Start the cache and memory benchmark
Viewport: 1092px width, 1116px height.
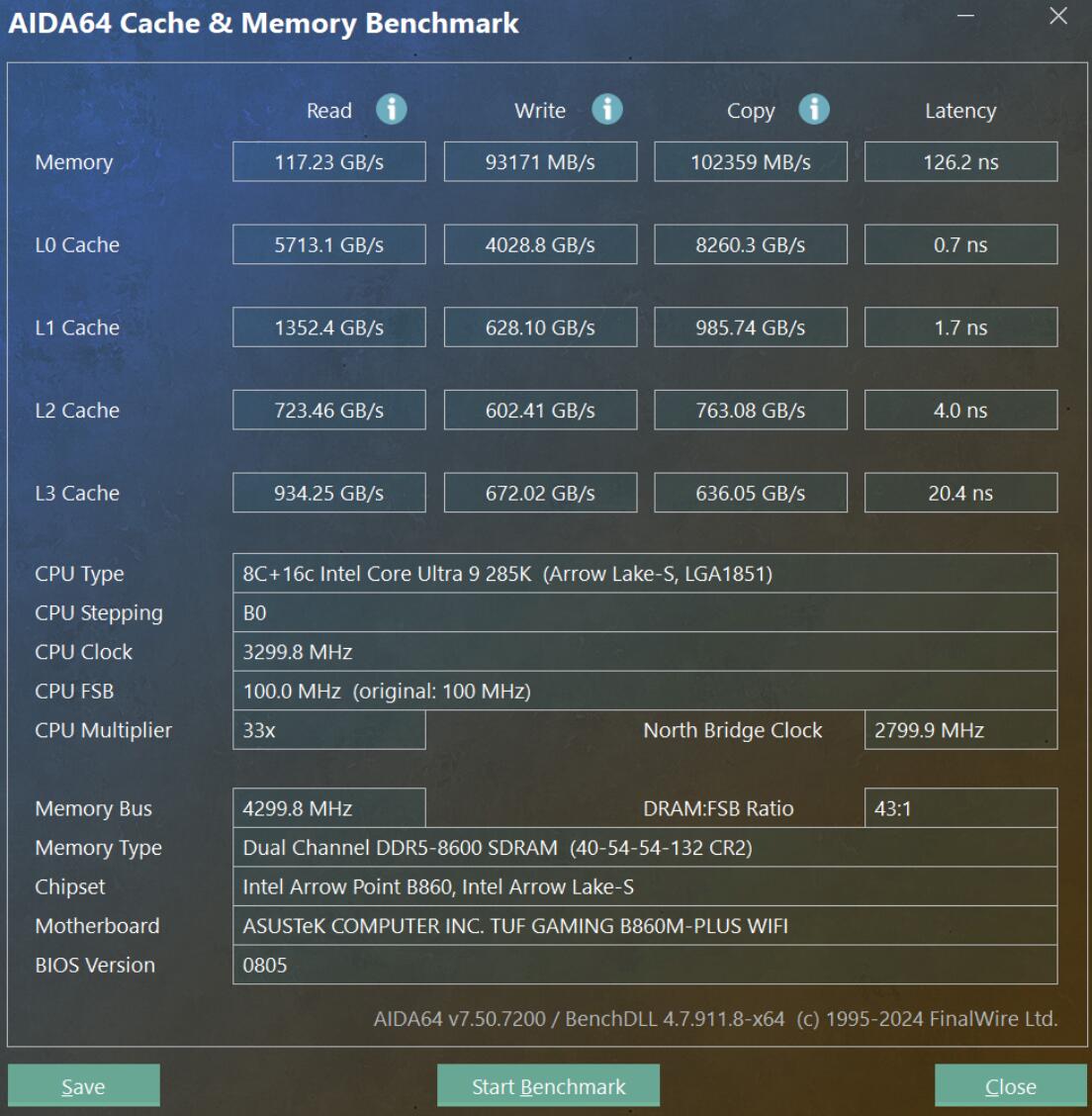click(548, 1085)
